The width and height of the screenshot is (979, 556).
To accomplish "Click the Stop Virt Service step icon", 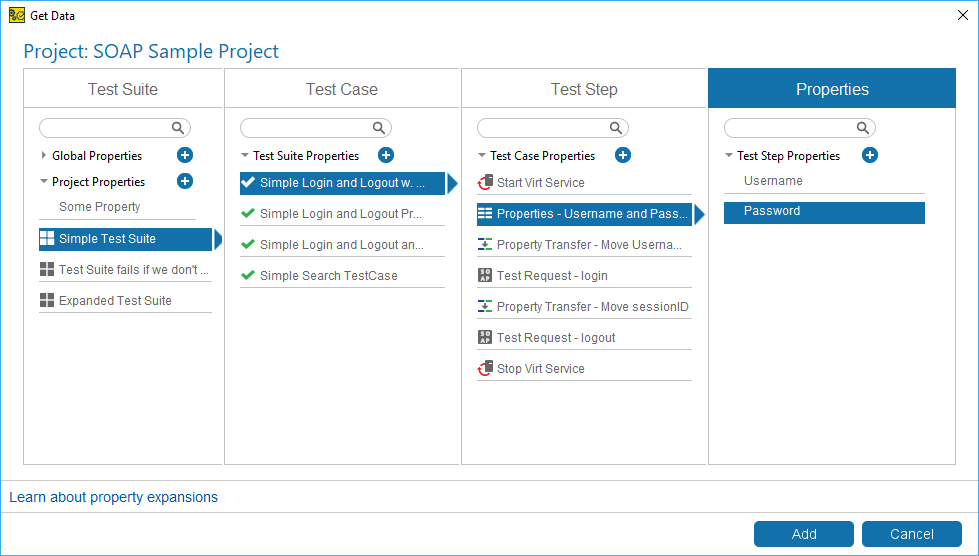I will 485,369.
